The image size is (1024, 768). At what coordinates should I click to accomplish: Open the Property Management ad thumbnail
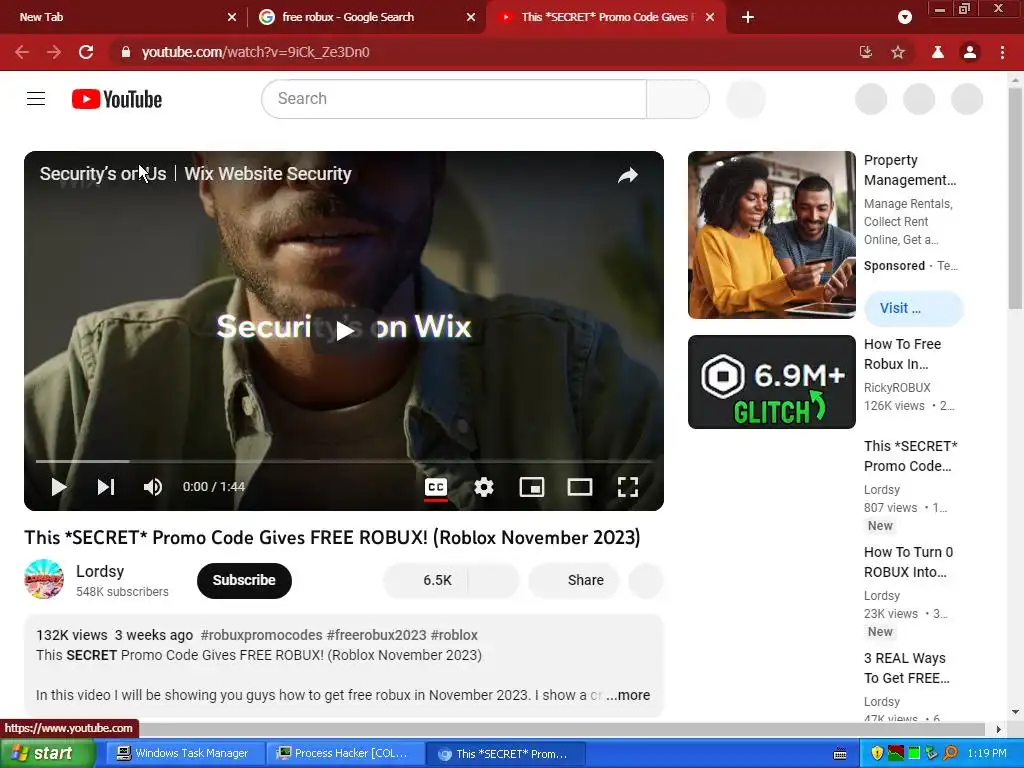(x=772, y=235)
